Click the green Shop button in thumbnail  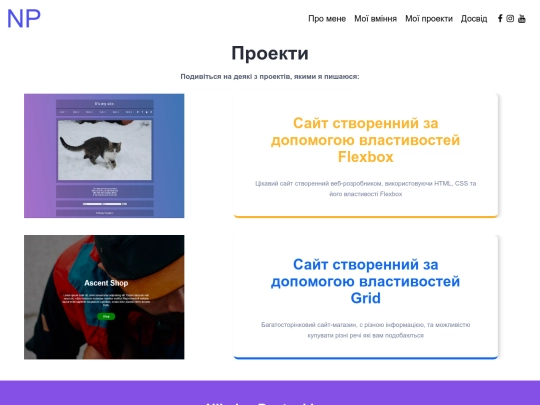coord(106,316)
